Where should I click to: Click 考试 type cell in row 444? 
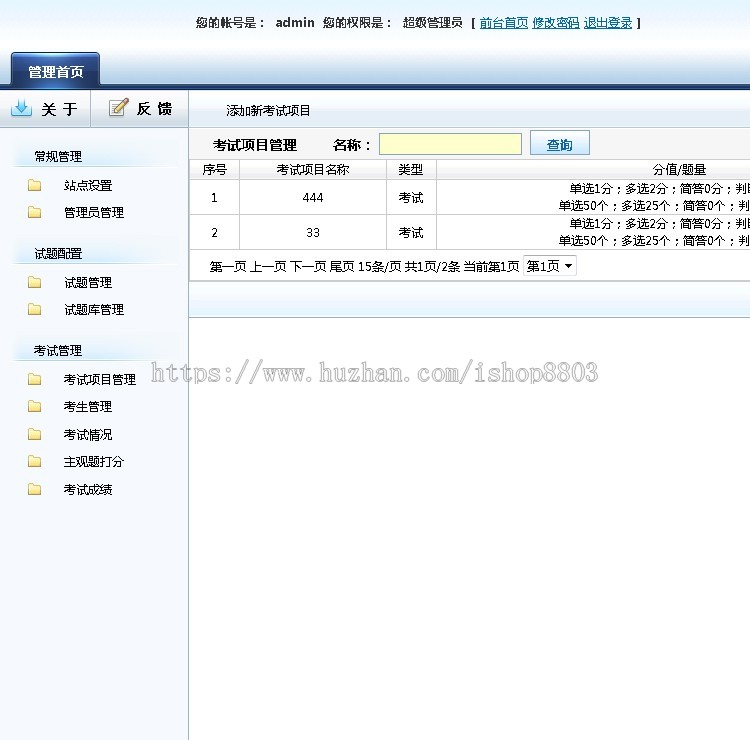coord(411,198)
